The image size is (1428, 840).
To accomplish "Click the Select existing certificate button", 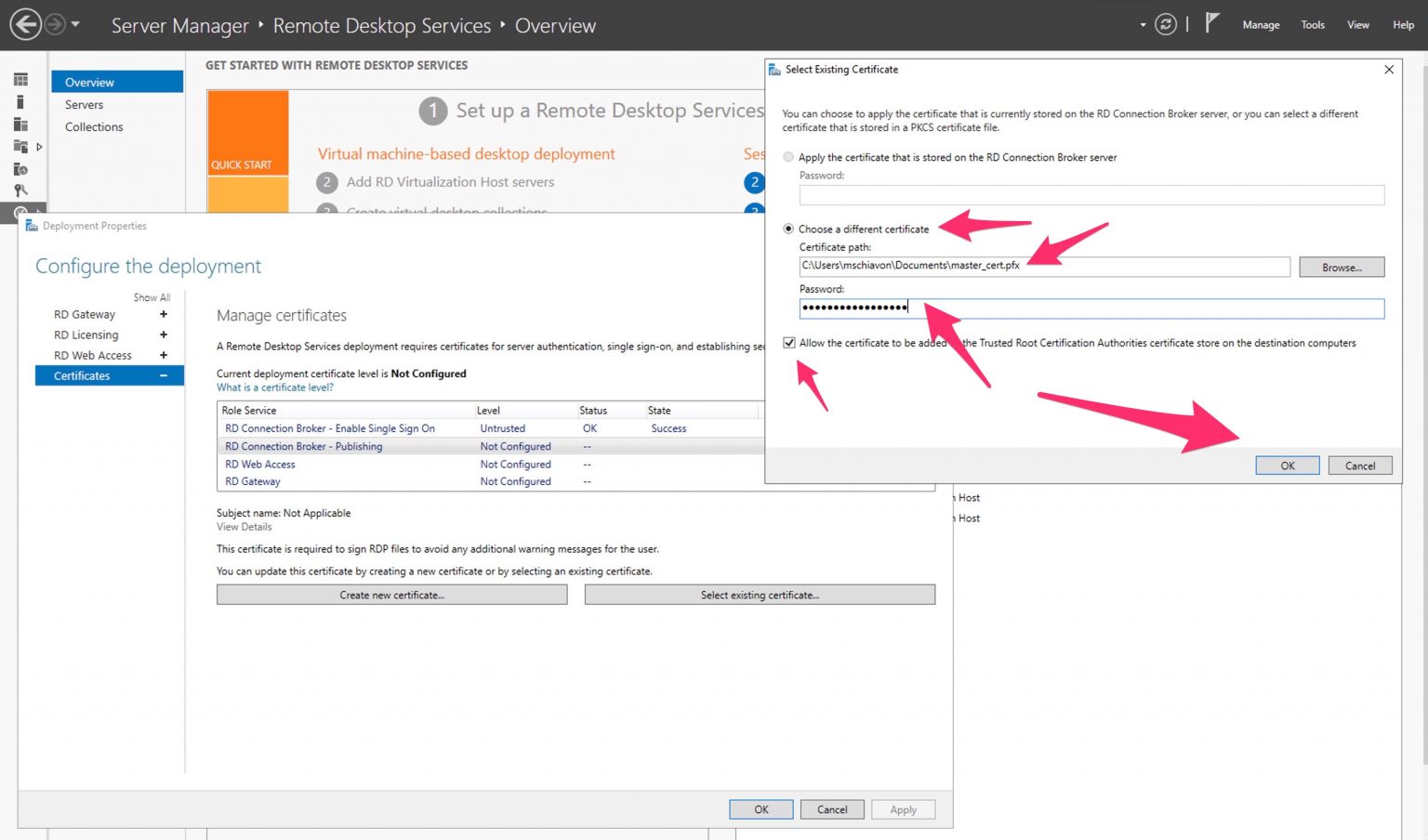I will pyautogui.click(x=760, y=595).
